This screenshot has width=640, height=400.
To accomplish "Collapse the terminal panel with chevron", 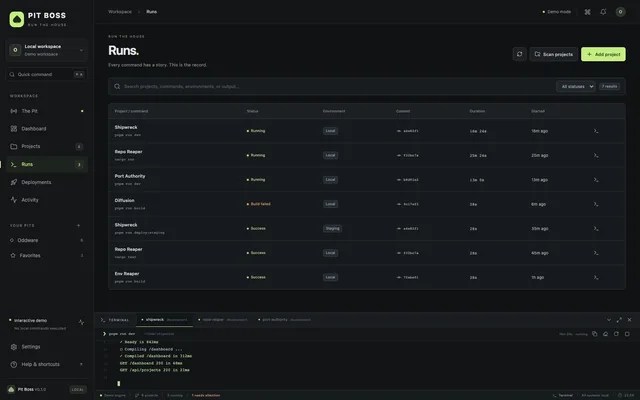I will click(609, 320).
